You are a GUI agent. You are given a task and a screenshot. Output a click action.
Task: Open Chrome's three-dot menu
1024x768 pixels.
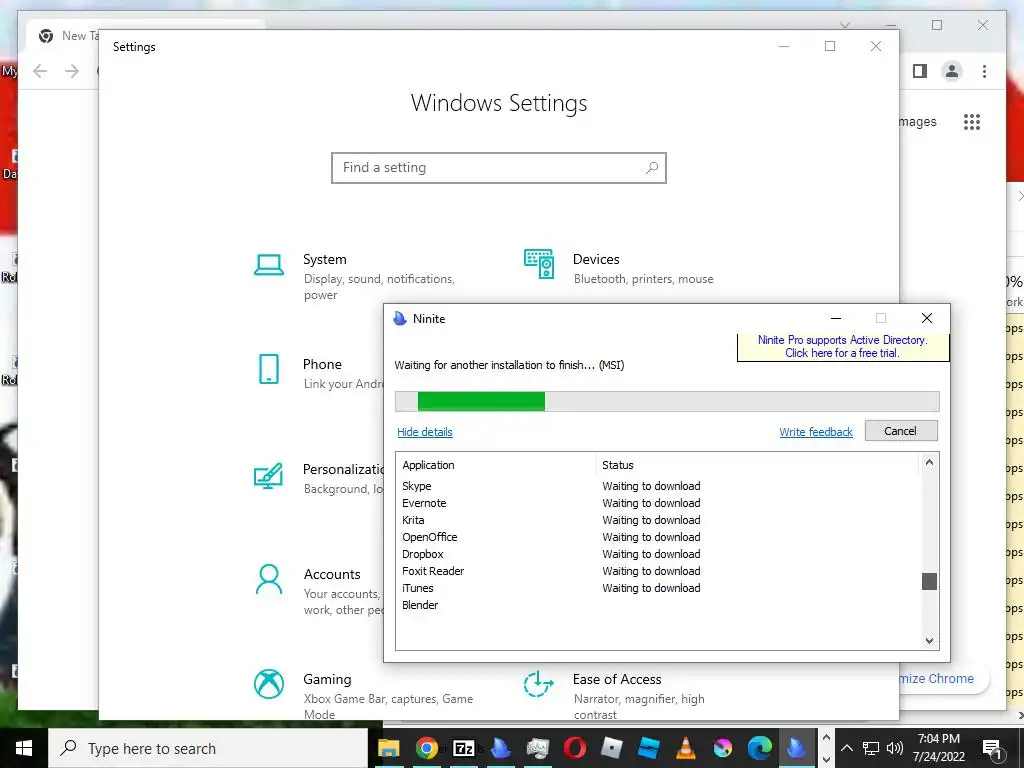coord(984,71)
